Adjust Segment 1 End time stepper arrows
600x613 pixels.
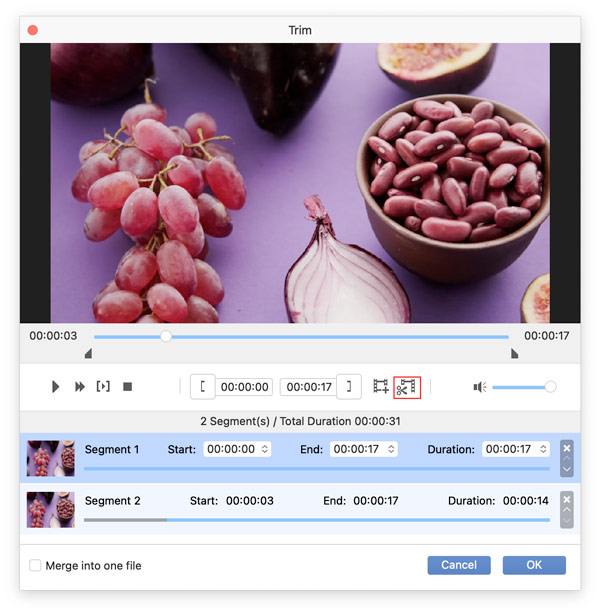(391, 449)
